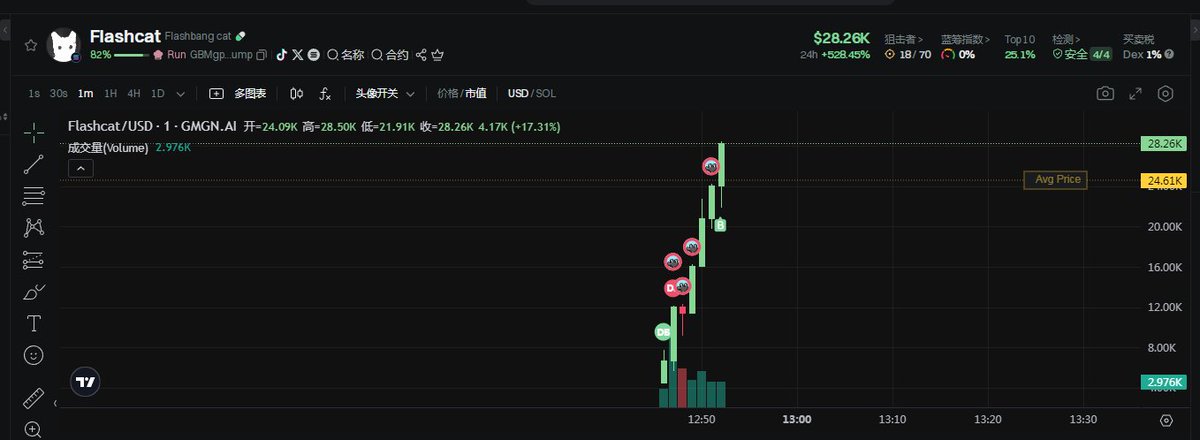Viewport: 1200px width, 440px height.
Task: Click the green DB trade marker
Action: tap(663, 331)
